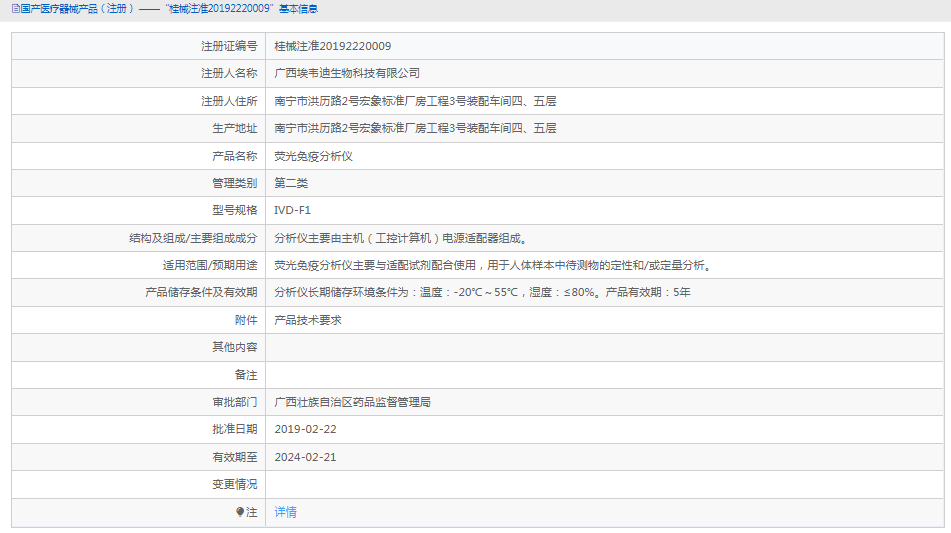The width and height of the screenshot is (951, 533).
Task: Click the 管理类别 label
Action: [x=235, y=183]
